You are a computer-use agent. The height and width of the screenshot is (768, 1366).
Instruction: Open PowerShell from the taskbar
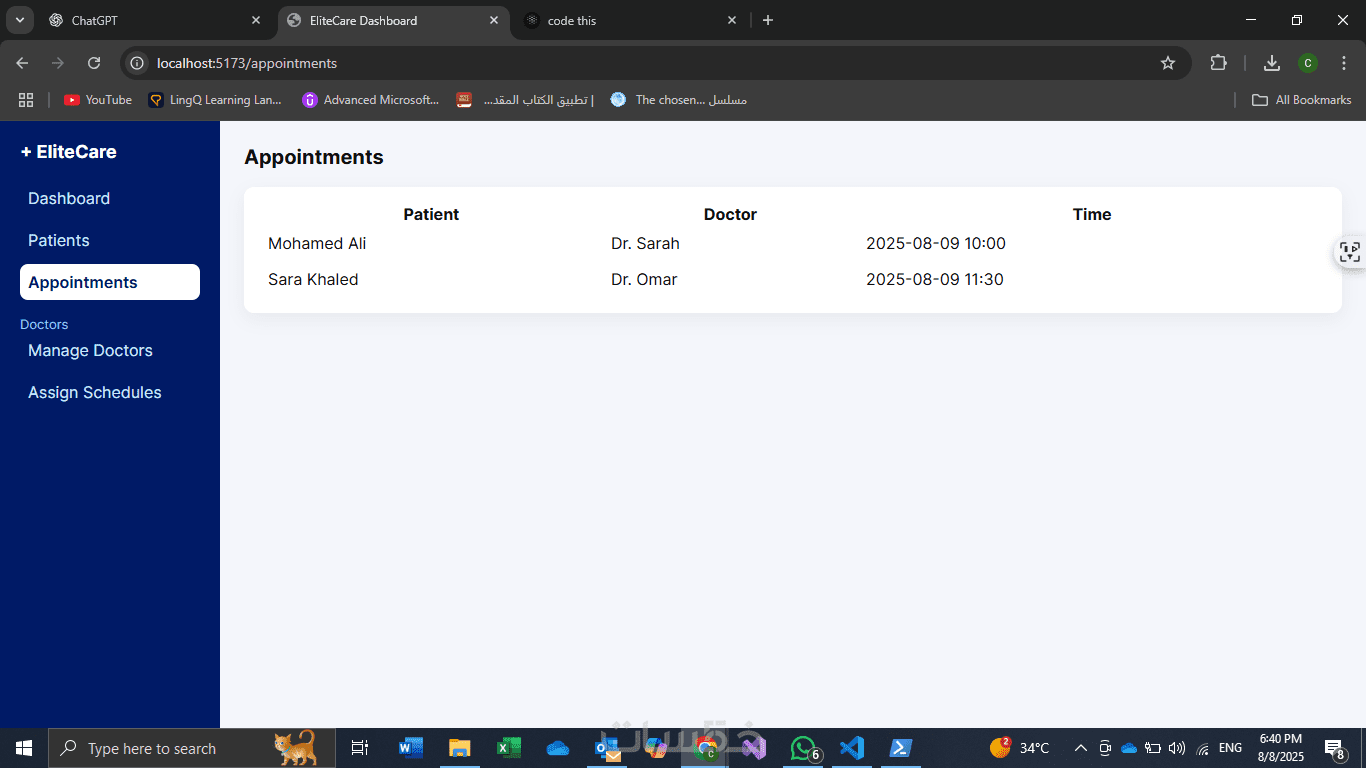coord(900,748)
